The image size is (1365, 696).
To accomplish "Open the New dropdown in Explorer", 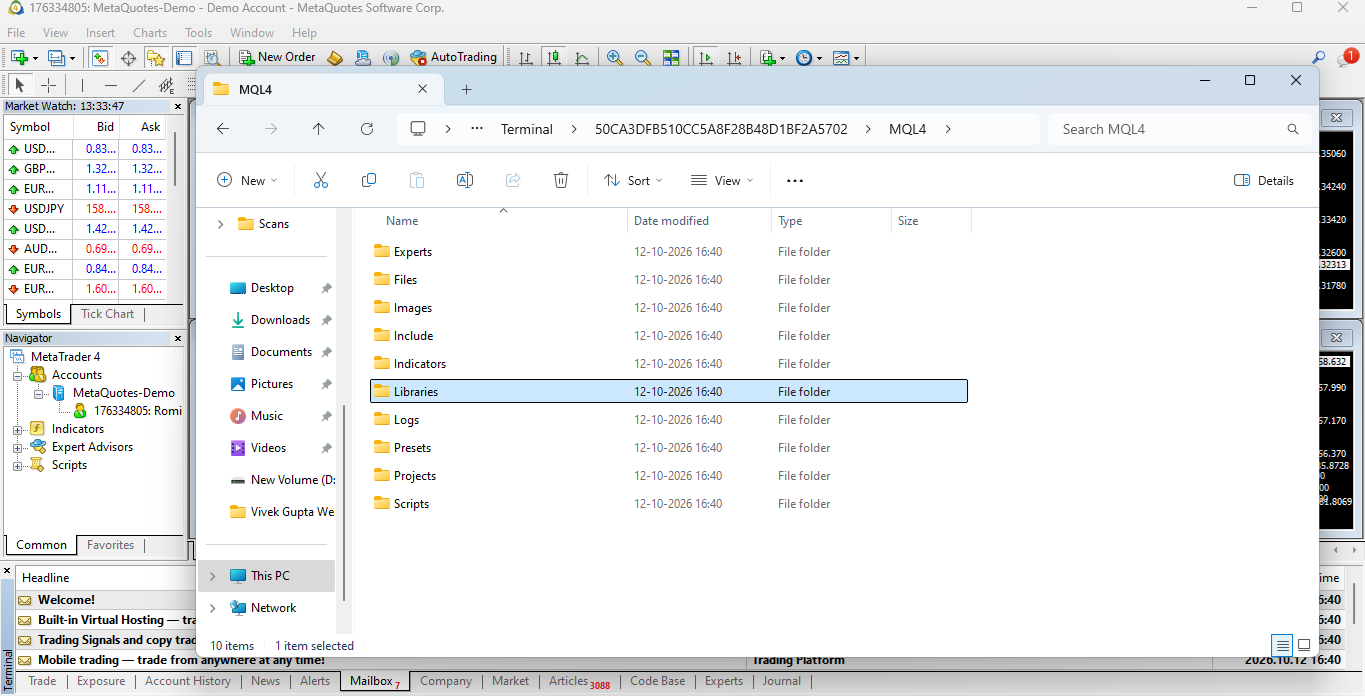I will 247,180.
